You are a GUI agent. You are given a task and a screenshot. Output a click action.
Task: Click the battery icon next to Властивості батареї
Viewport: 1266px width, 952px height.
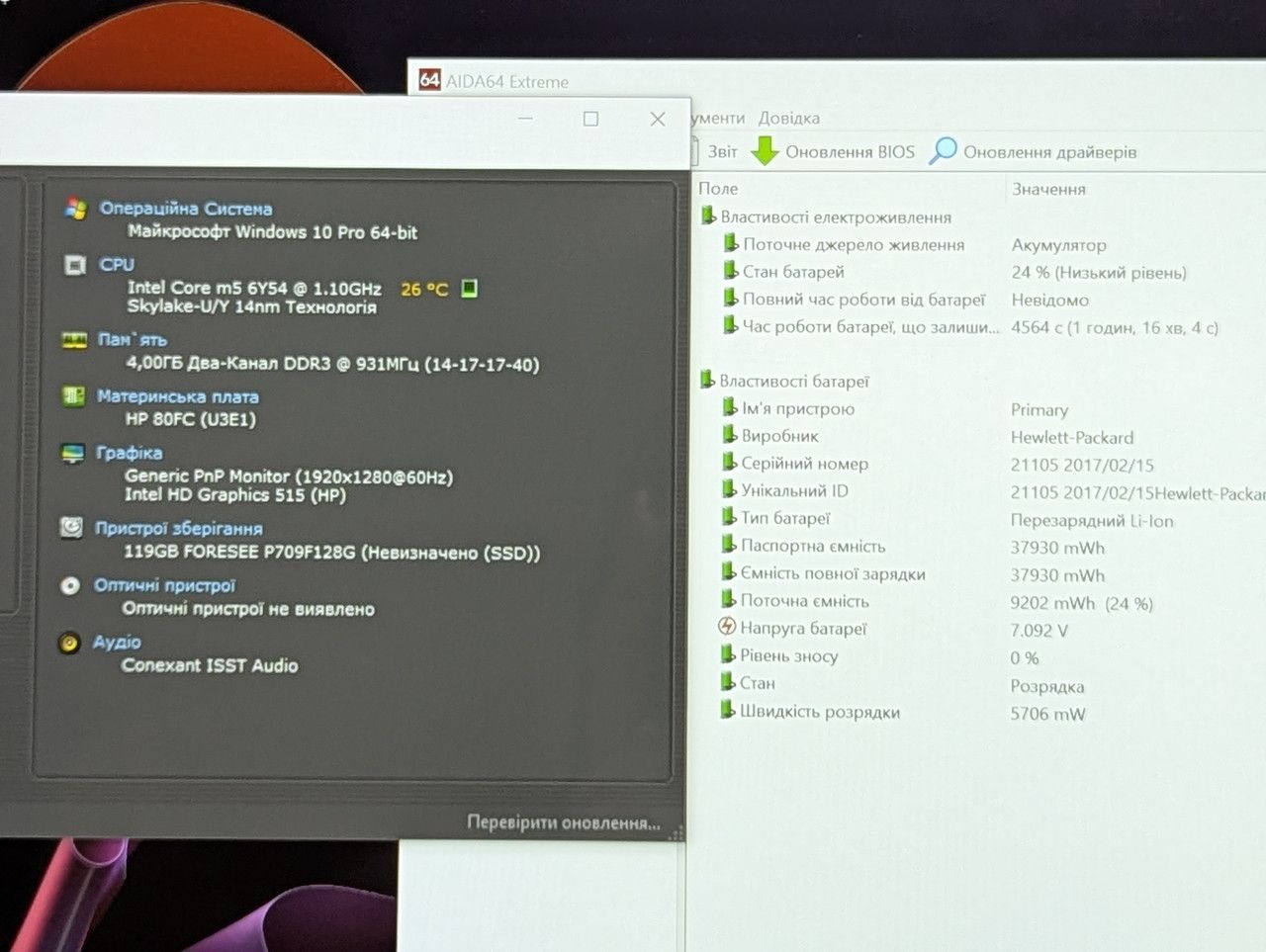[707, 380]
